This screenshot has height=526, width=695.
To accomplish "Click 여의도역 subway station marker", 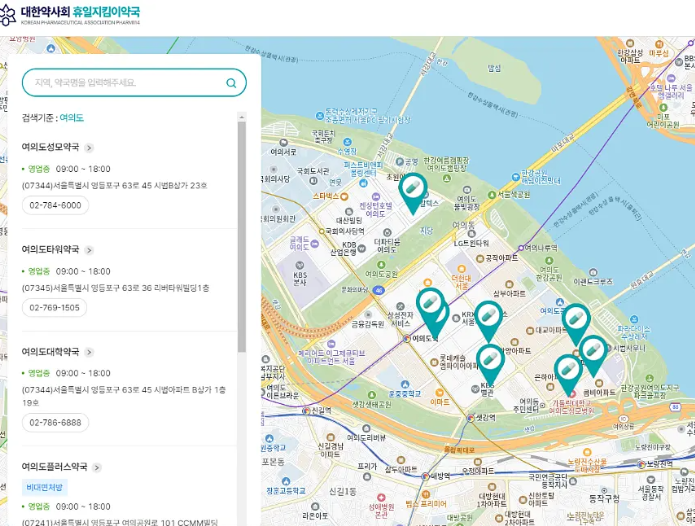I will point(407,339).
